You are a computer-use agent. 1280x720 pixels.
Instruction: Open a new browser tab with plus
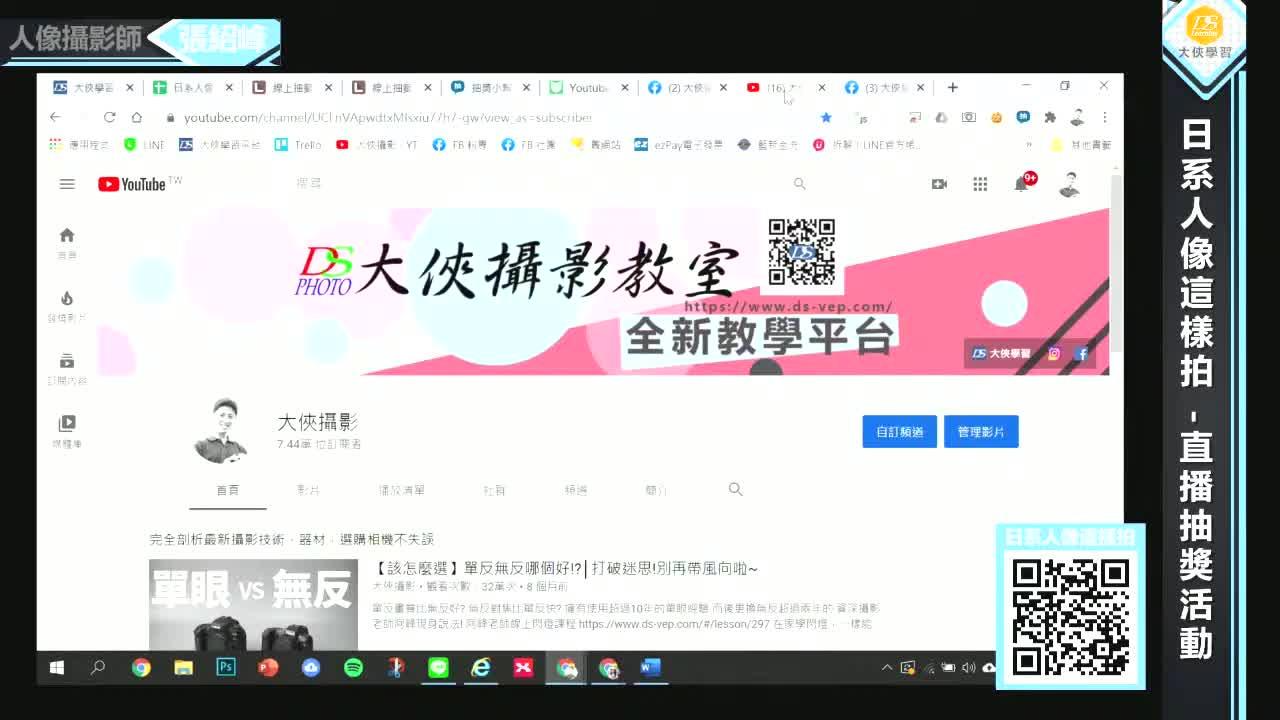(952, 87)
